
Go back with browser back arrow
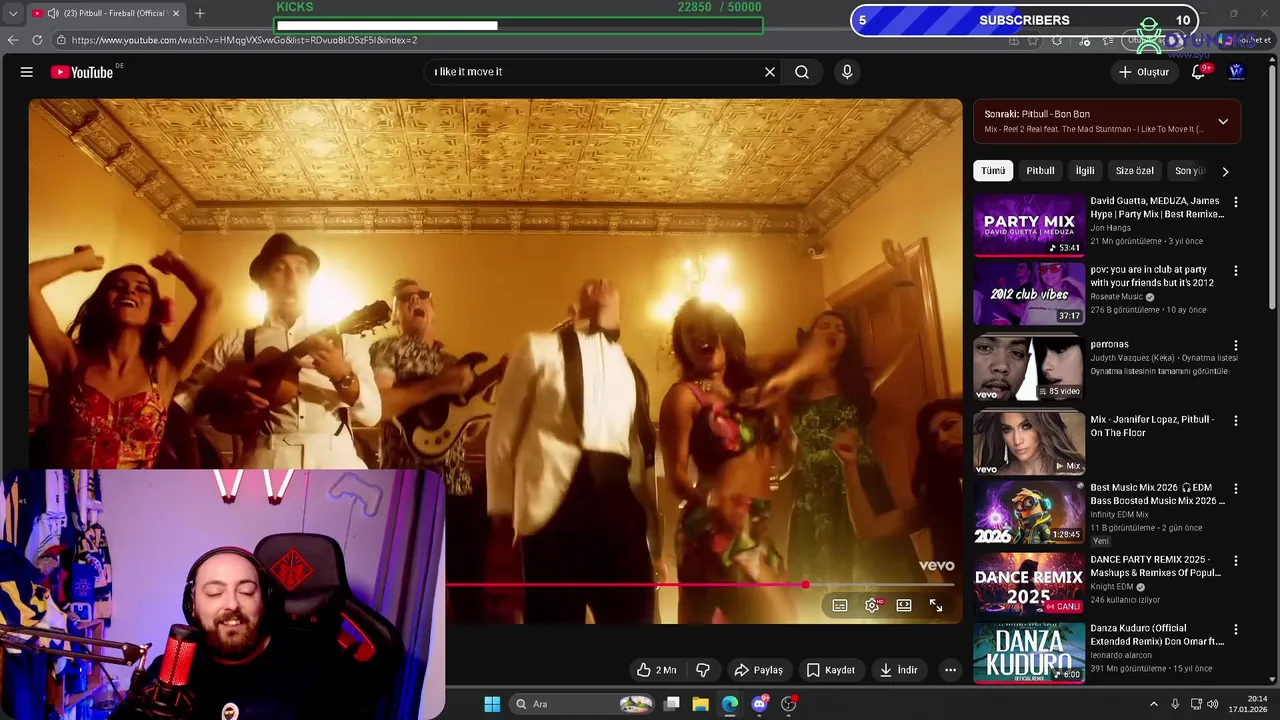[12, 40]
